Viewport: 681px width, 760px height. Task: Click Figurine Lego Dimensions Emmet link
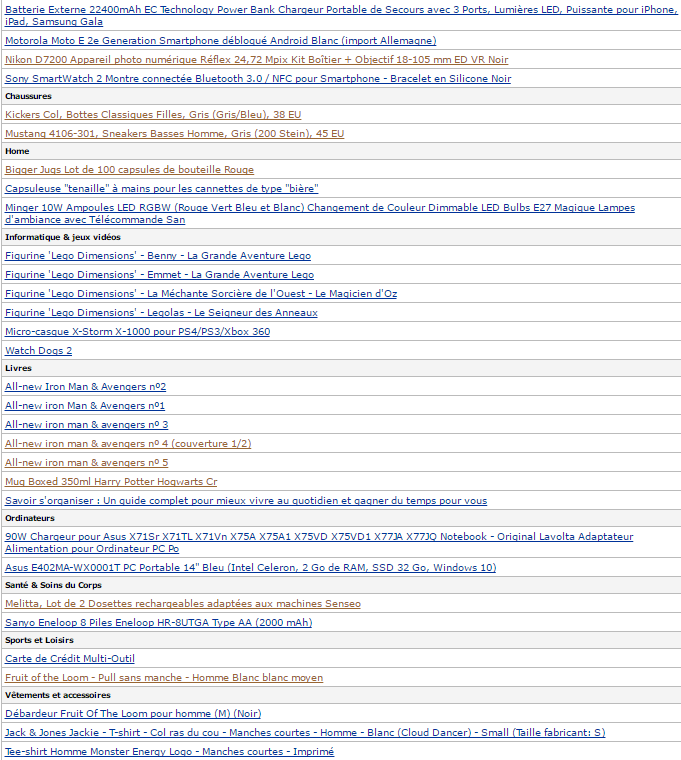pos(159,274)
